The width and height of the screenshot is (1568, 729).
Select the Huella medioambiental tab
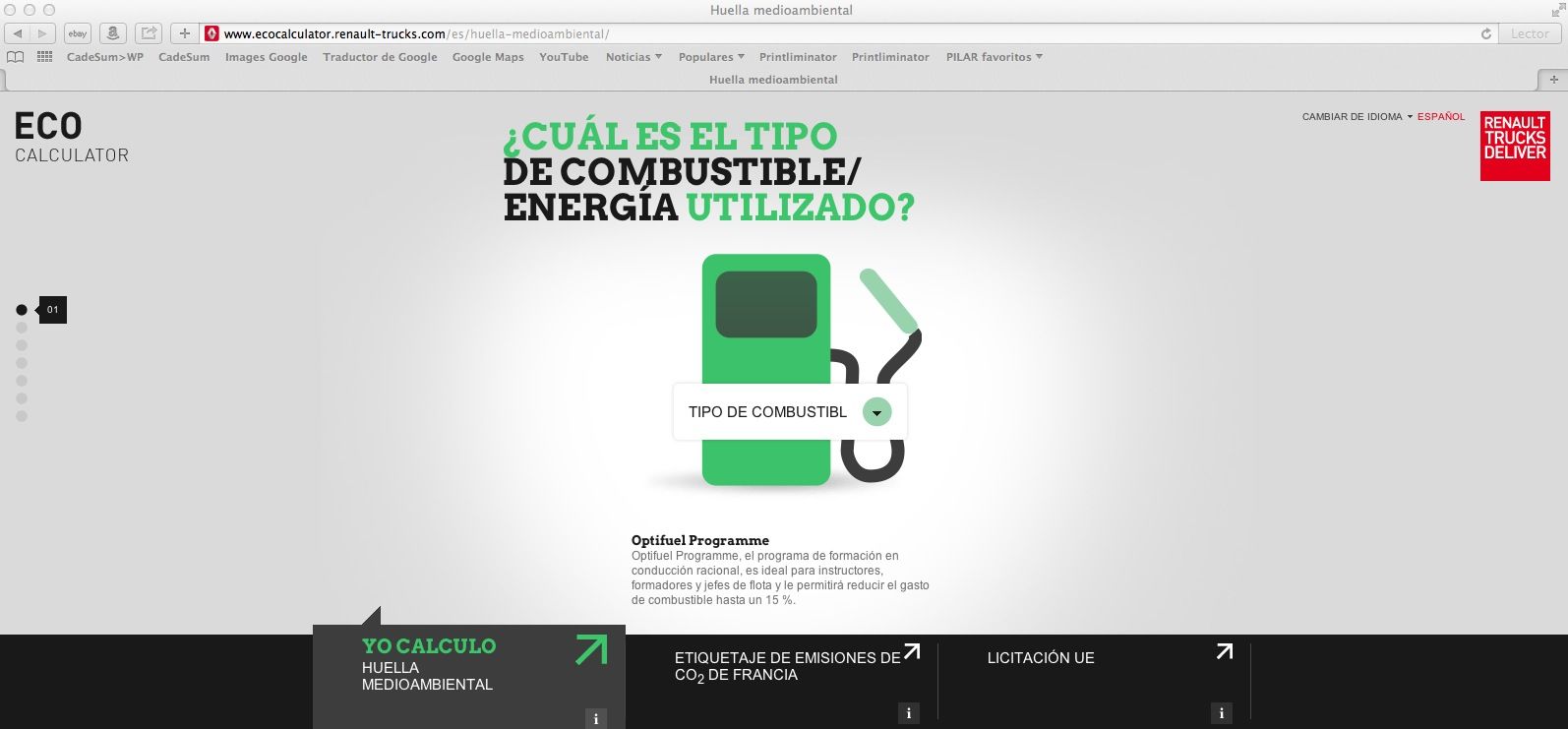click(773, 80)
